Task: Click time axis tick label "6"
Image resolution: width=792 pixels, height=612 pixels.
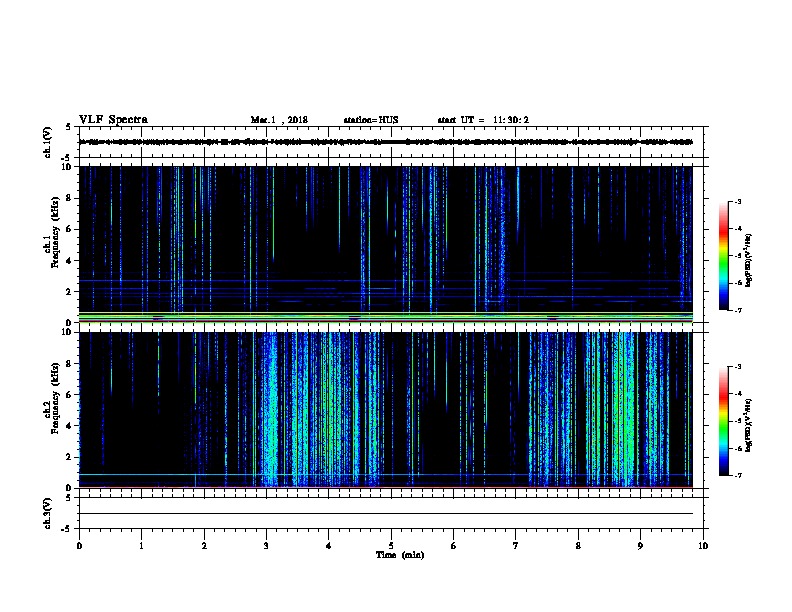Action: point(453,546)
